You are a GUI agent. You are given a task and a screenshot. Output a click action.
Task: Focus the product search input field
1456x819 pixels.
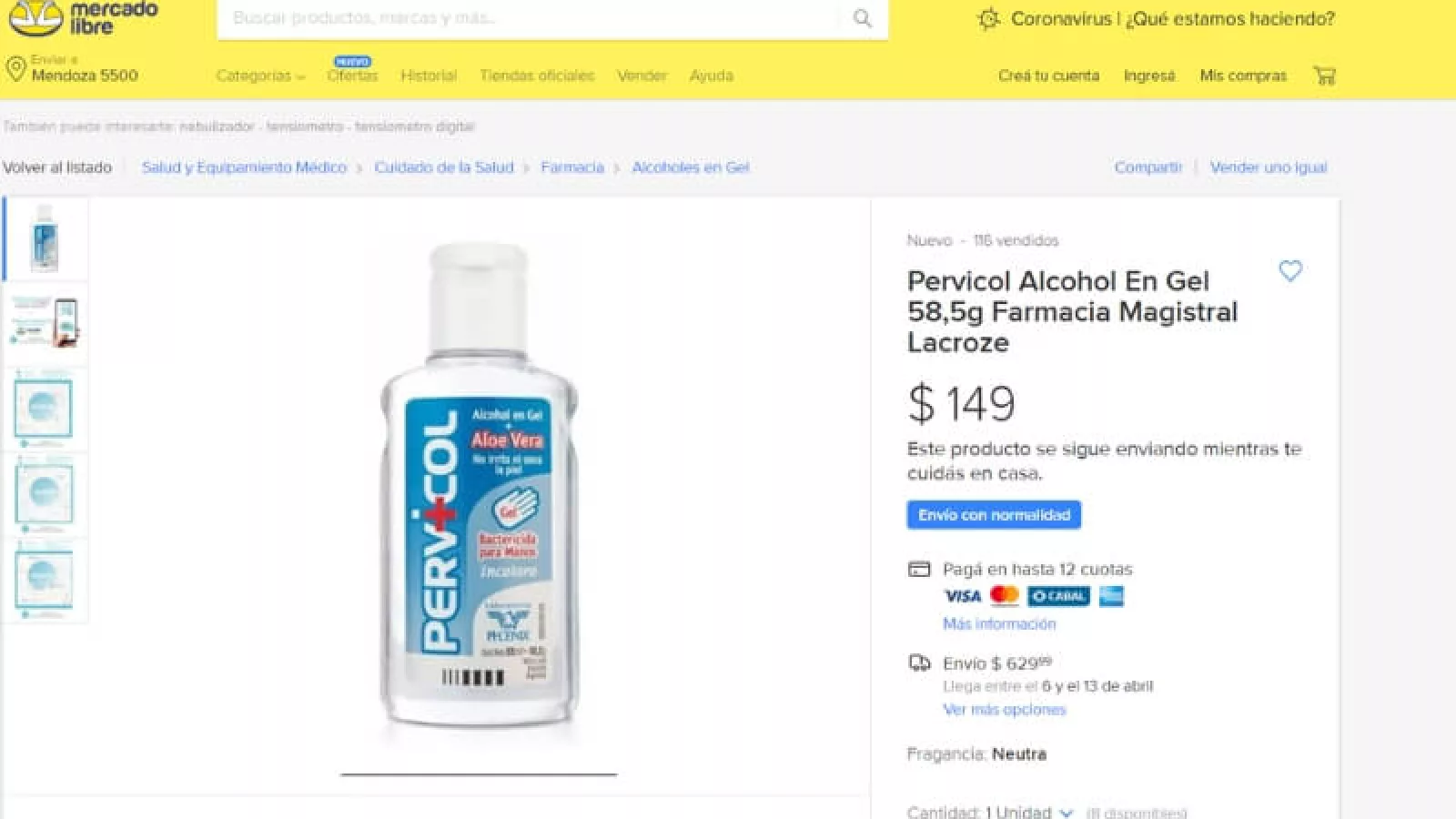click(x=528, y=18)
